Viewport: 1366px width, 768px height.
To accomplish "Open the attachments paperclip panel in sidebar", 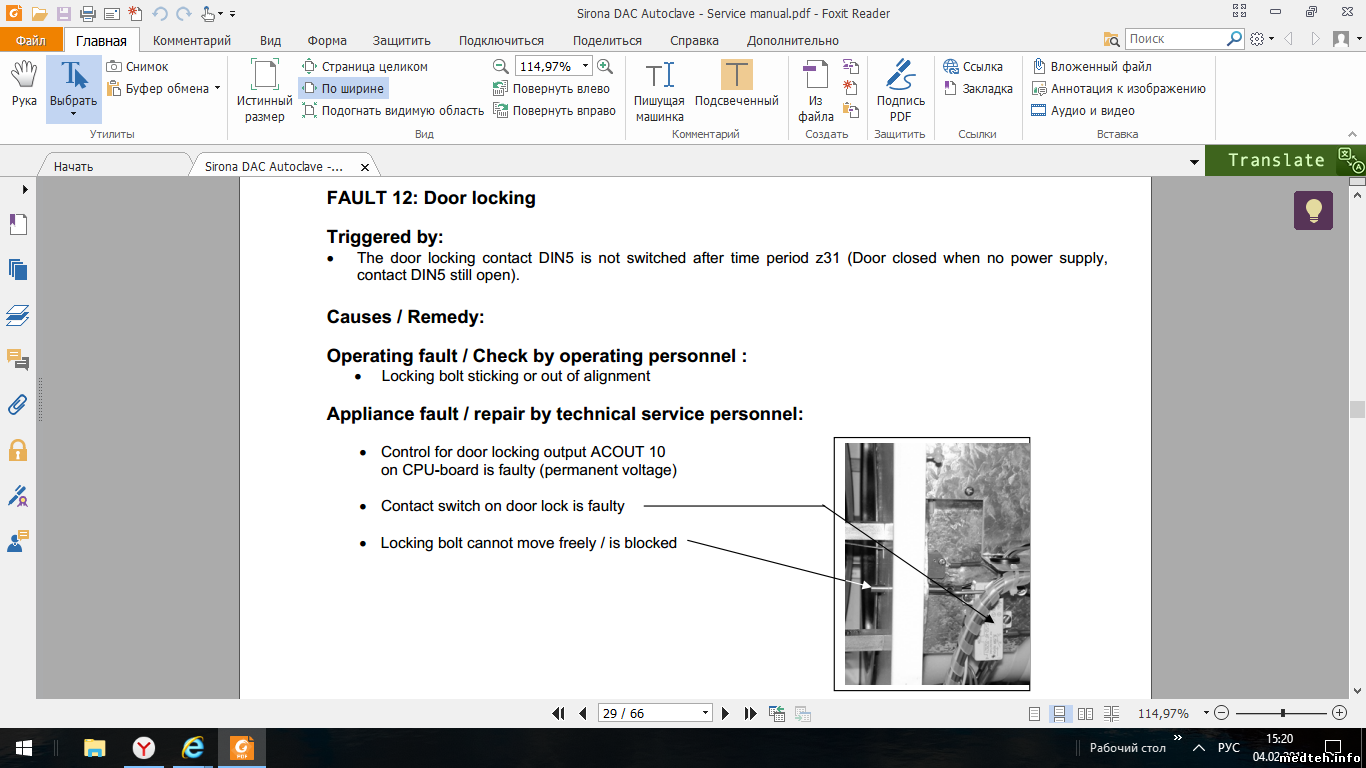I will [x=17, y=405].
